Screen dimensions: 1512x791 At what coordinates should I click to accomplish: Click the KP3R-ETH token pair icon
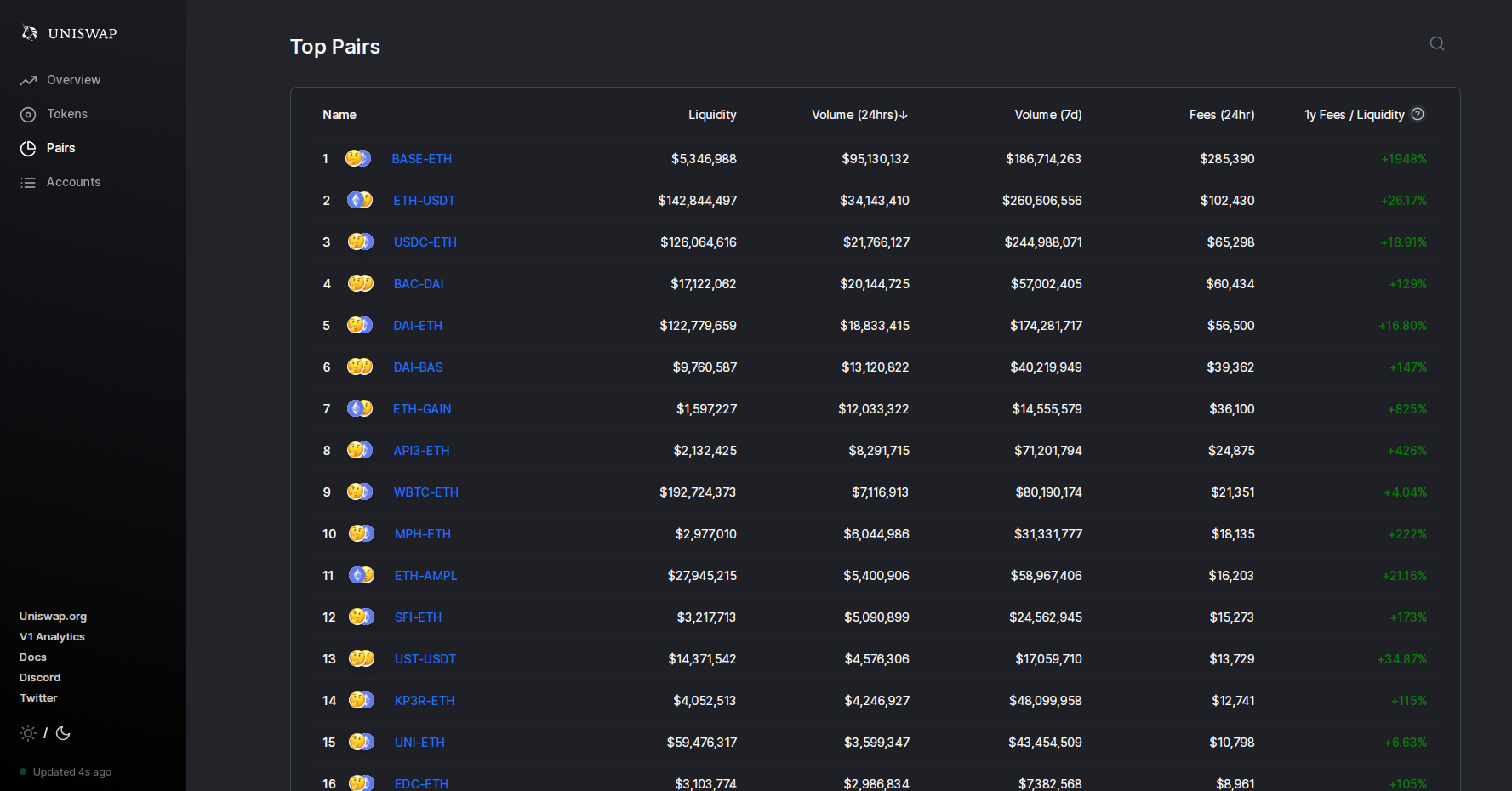tap(362, 700)
